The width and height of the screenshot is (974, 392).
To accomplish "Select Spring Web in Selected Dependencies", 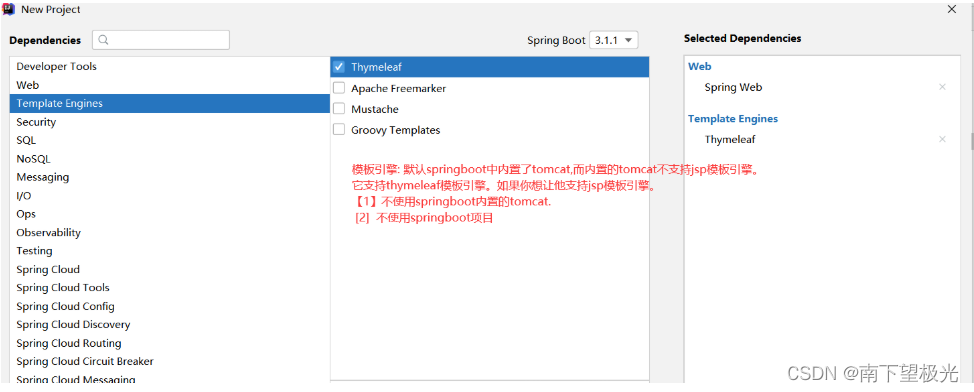I will (733, 87).
